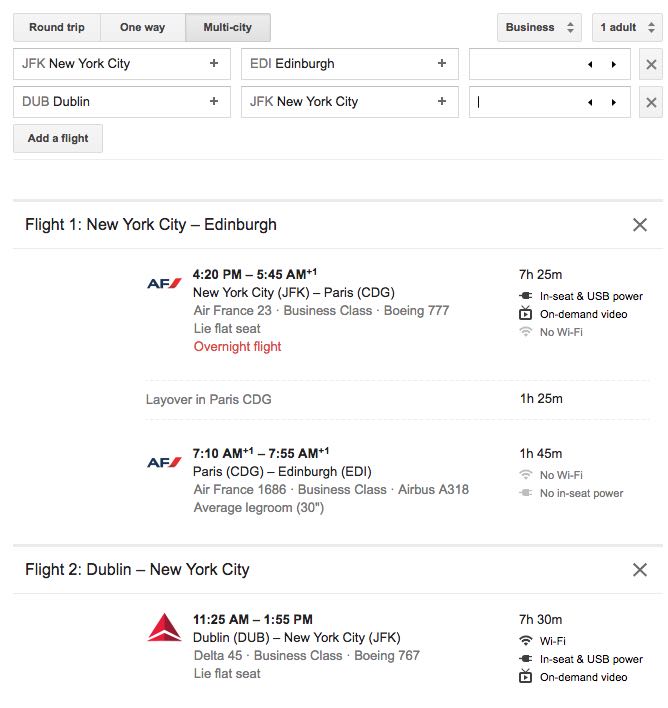Image resolution: width=668 pixels, height=708 pixels.
Task: Go to previous date for first flight
Action: click(x=590, y=64)
